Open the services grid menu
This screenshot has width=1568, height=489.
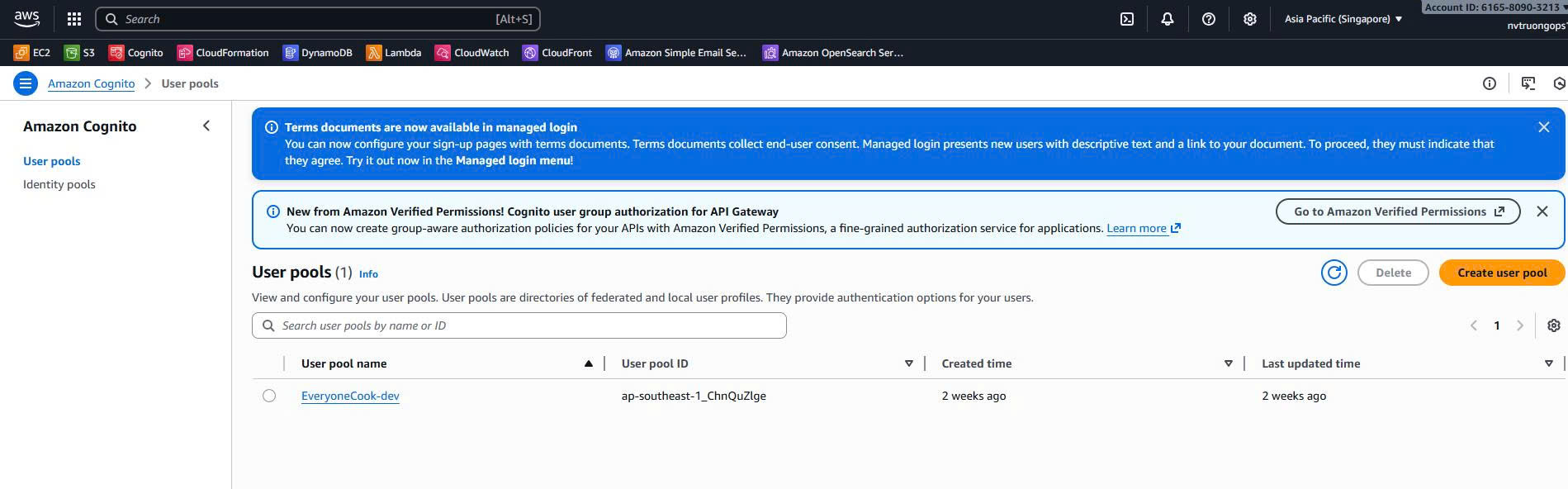74,19
